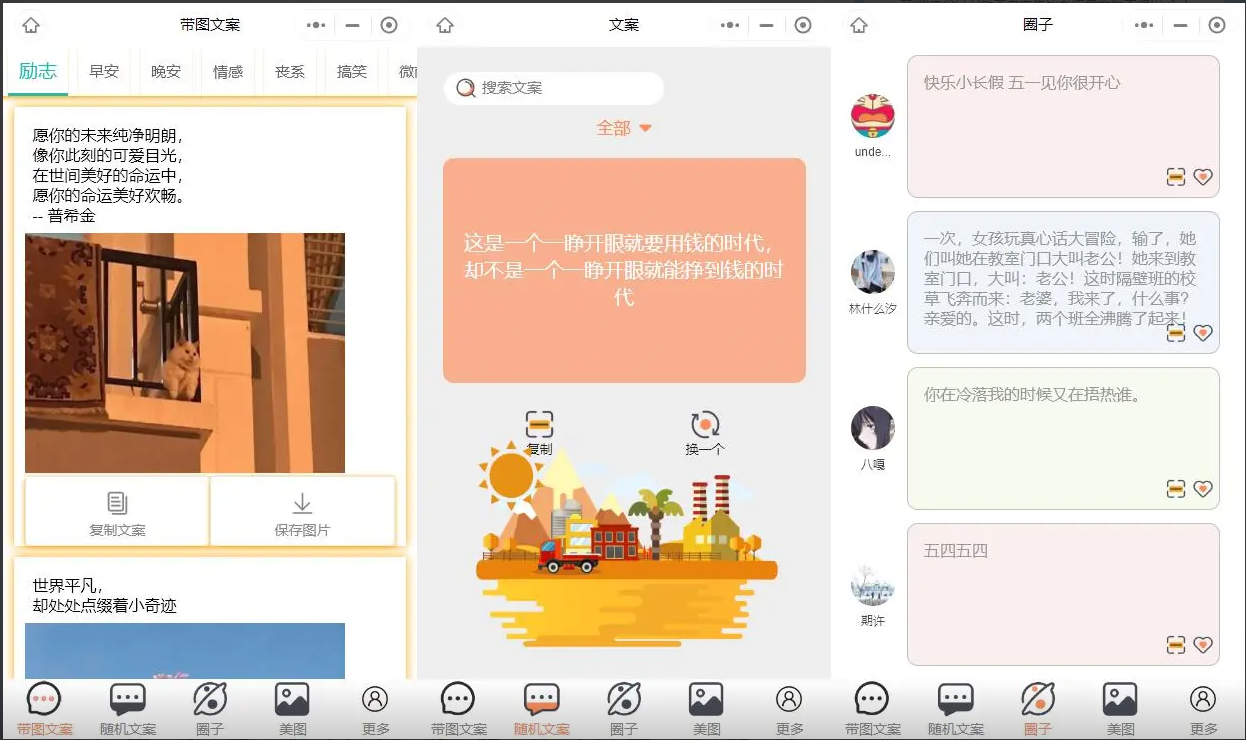Select the 搞笑 category tab
1246x740 pixels.
(352, 72)
